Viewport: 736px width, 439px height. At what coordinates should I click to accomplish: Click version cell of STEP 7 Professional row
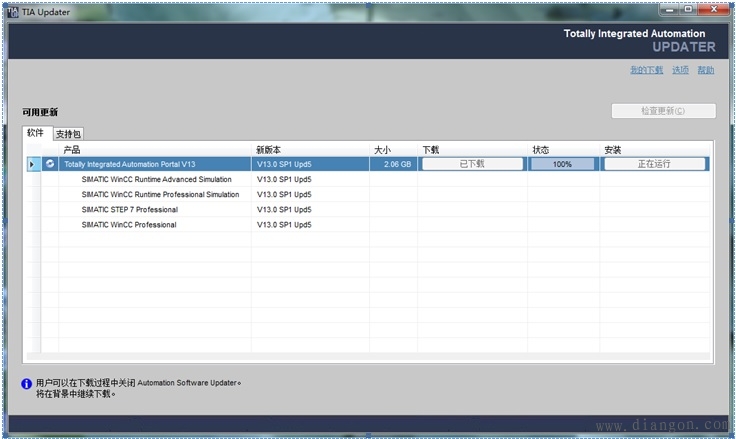[x=310, y=209]
